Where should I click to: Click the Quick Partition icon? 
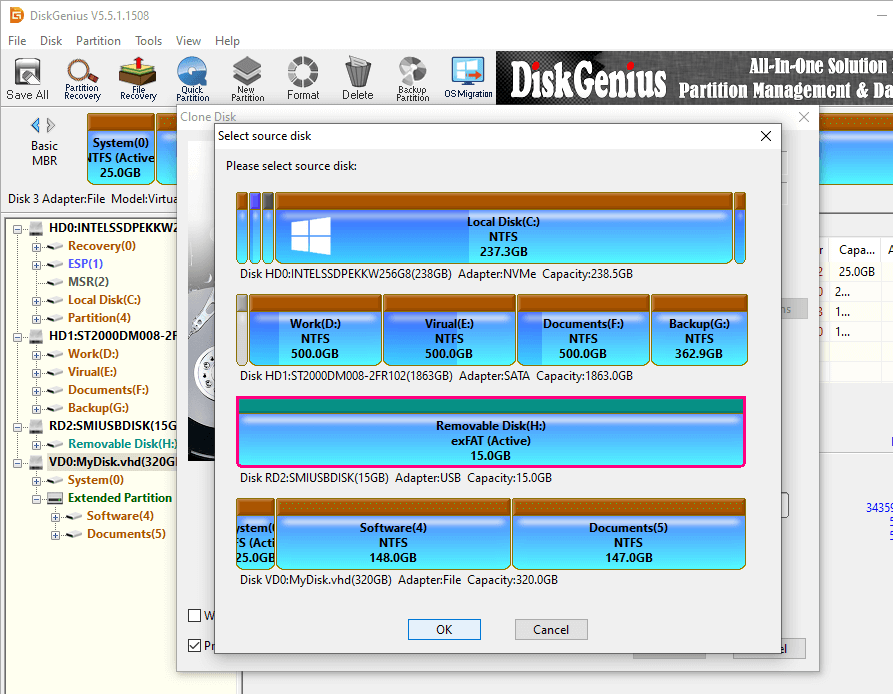pos(192,78)
